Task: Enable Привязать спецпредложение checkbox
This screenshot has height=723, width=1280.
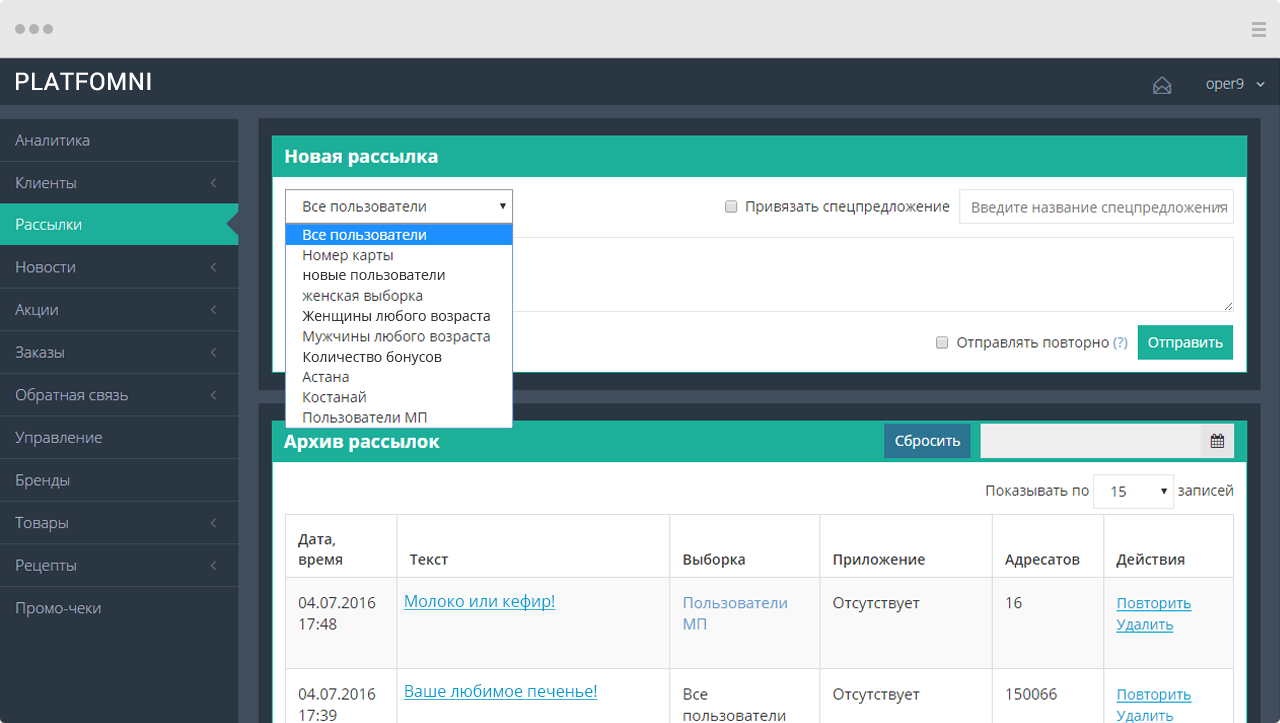Action: (731, 207)
